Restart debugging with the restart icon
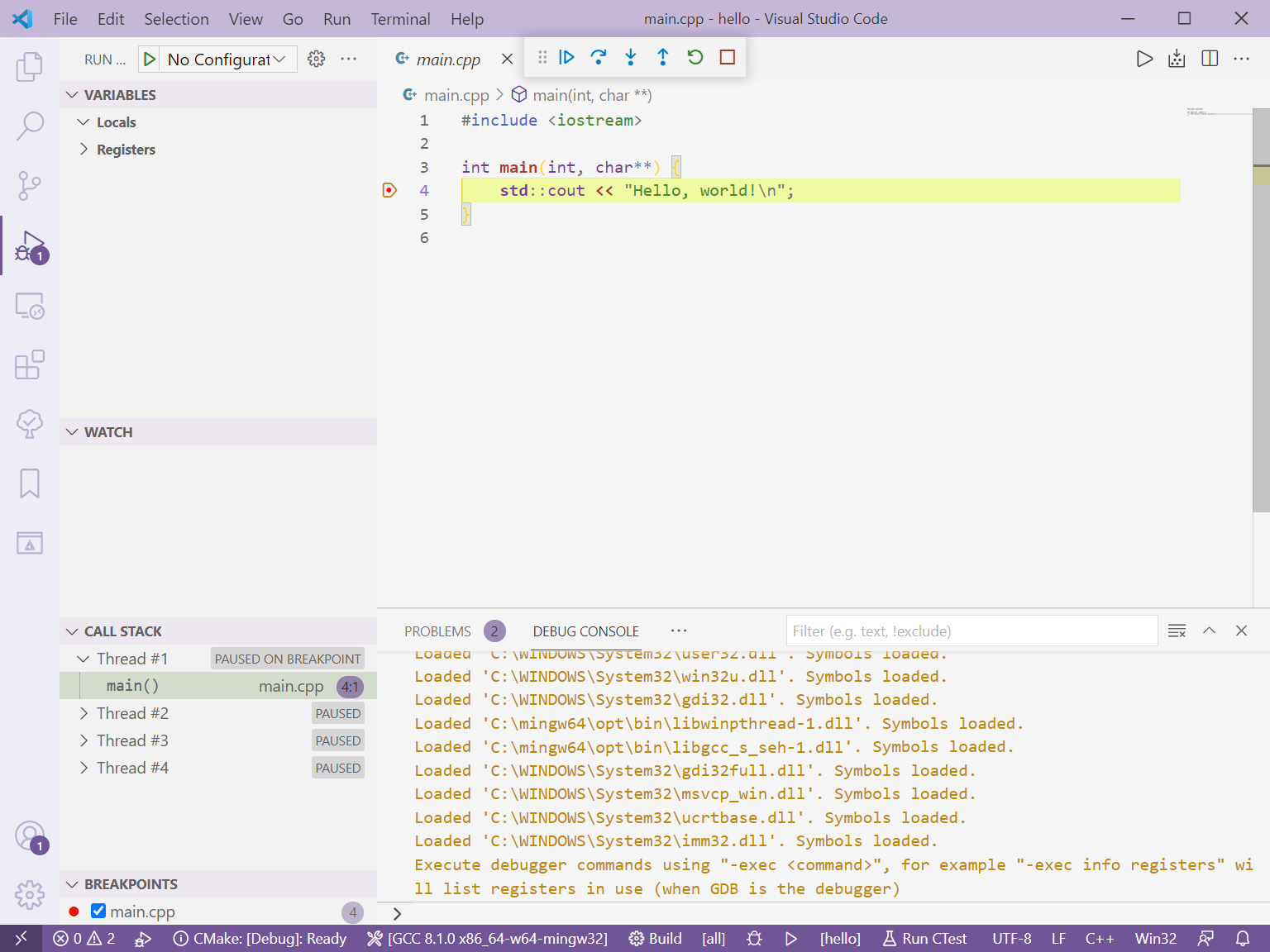This screenshot has height=952, width=1270. tap(695, 57)
